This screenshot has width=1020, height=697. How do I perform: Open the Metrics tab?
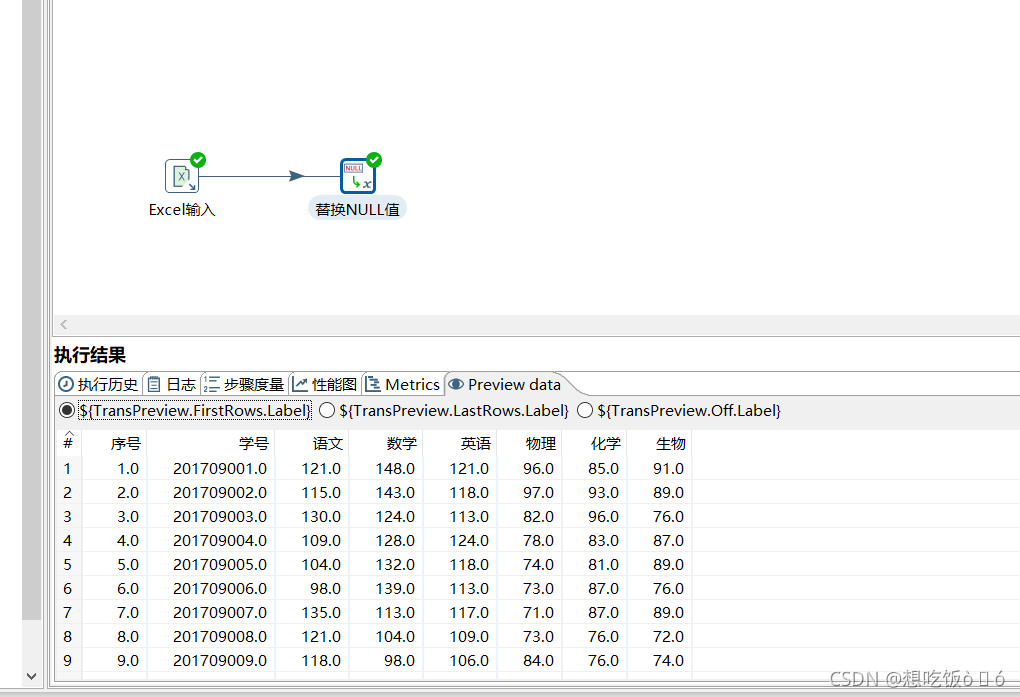404,383
